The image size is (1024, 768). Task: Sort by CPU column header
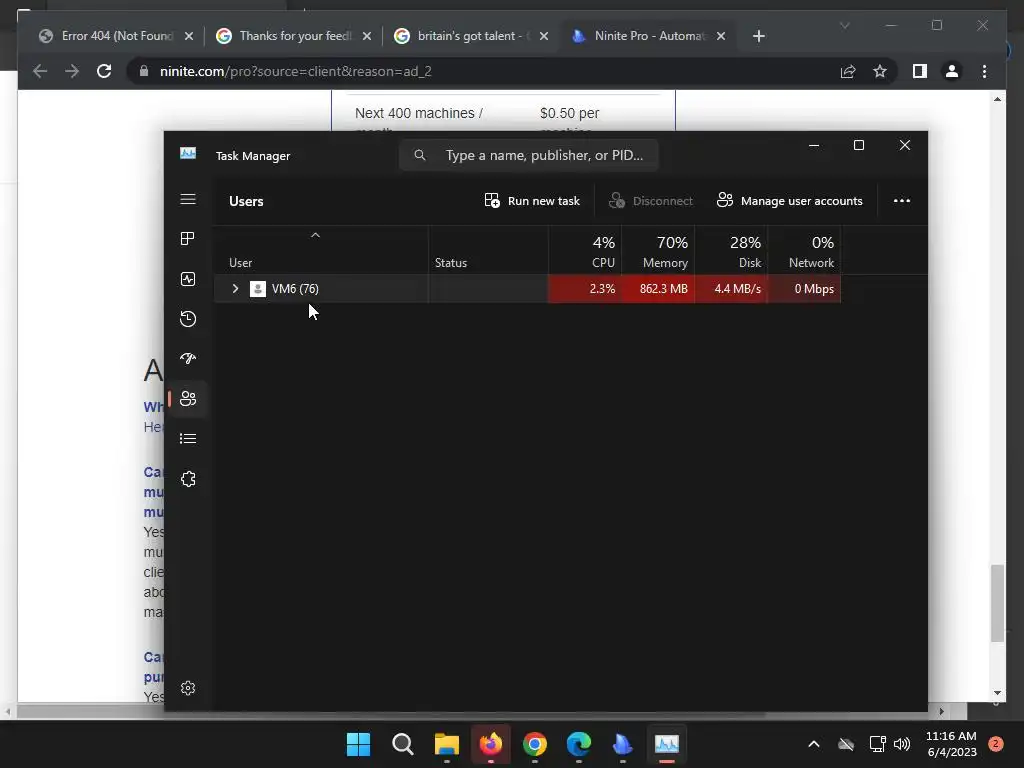click(585, 250)
